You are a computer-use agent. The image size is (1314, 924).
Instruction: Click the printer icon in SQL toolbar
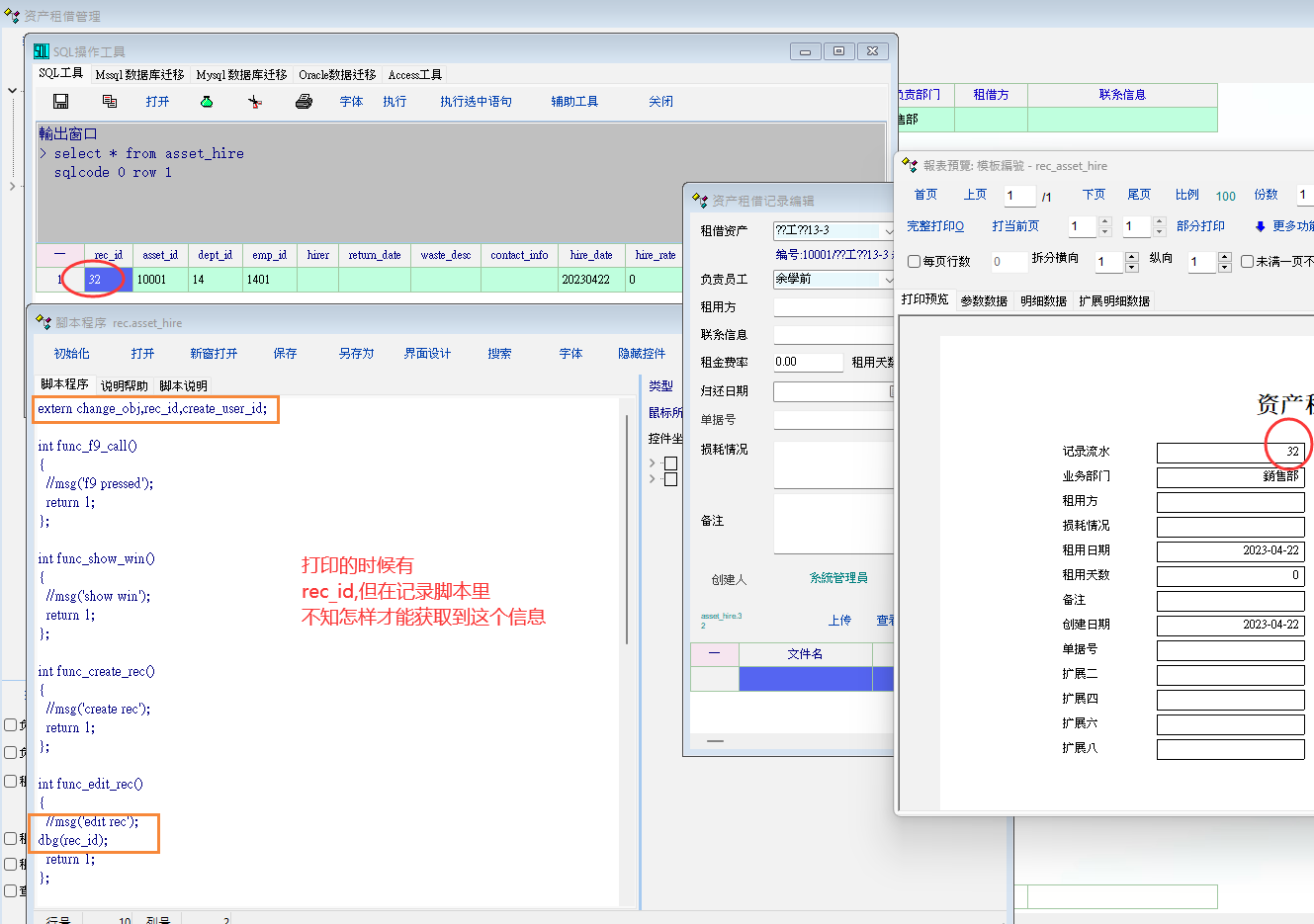click(304, 102)
